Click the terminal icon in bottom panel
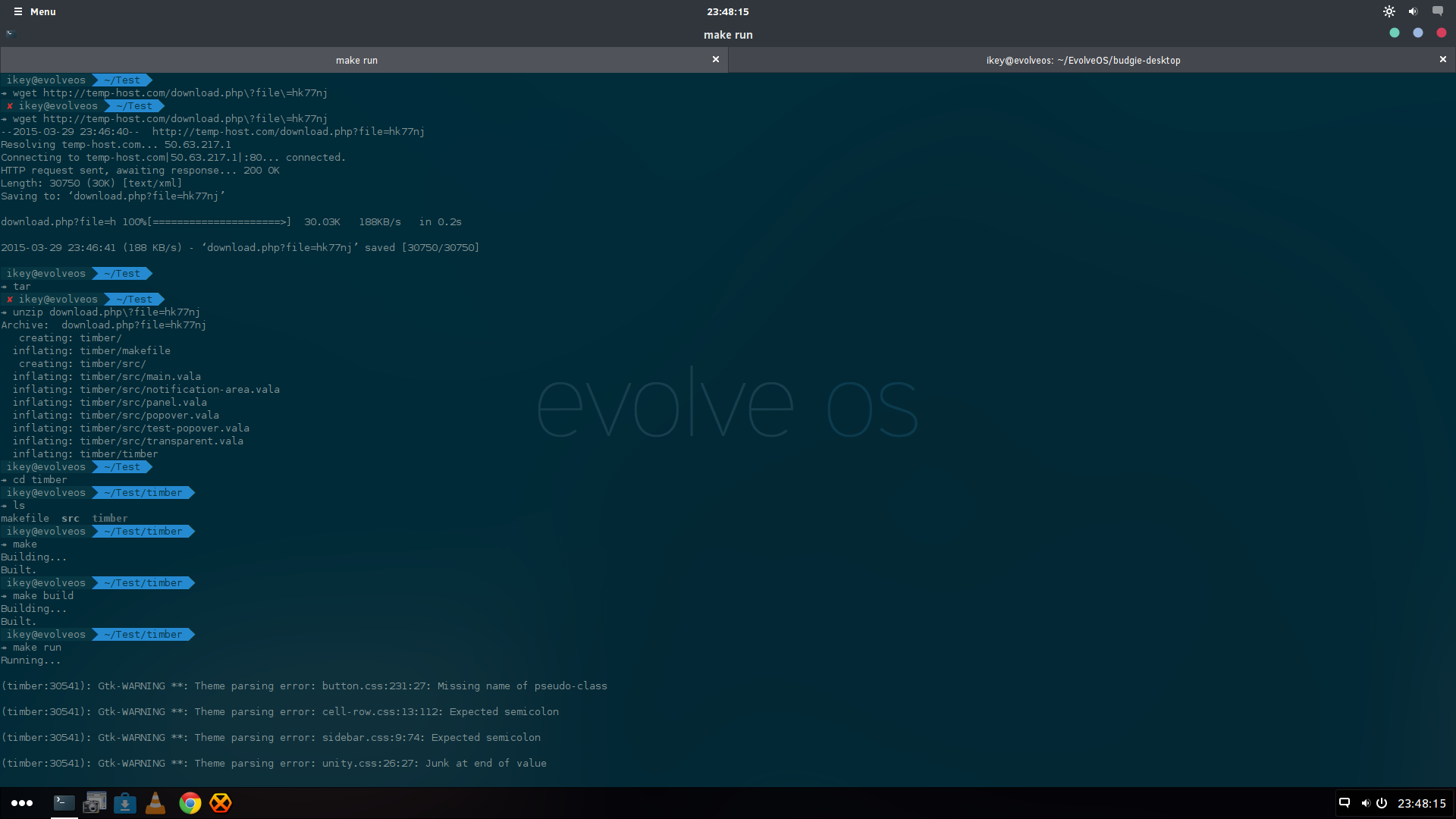This screenshot has width=1456, height=819. 64,803
